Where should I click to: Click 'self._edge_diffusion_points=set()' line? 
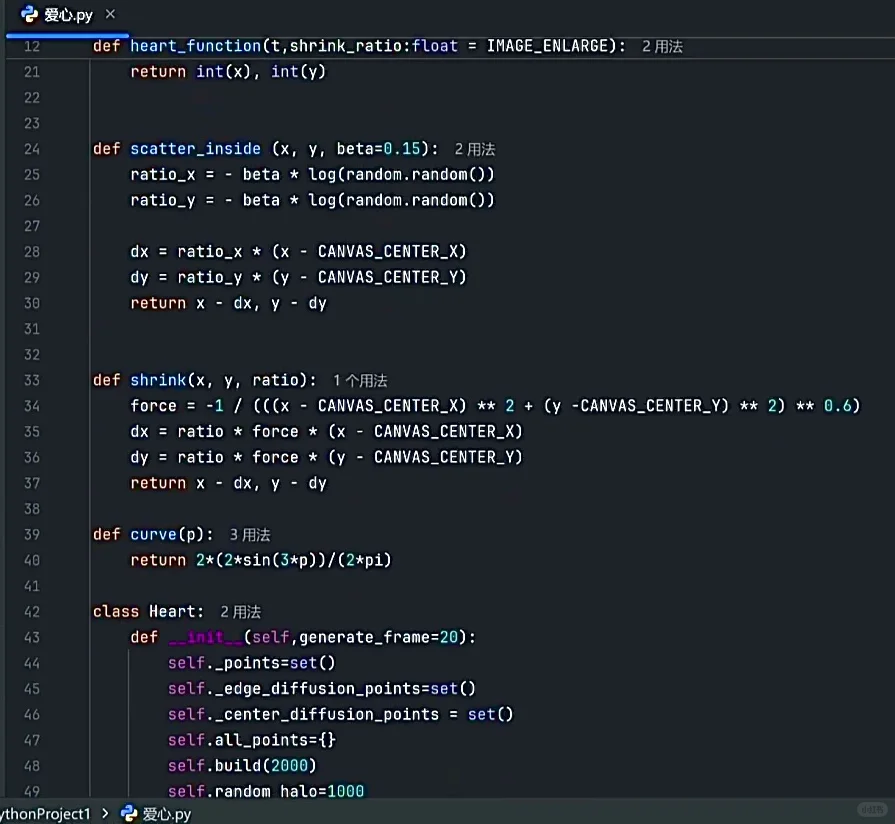(321, 689)
